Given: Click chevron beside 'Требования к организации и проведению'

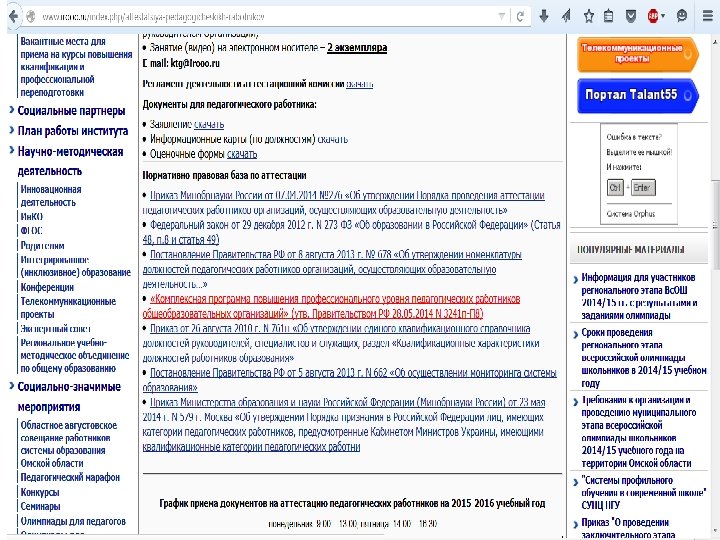Looking at the screenshot, I should point(575,402).
